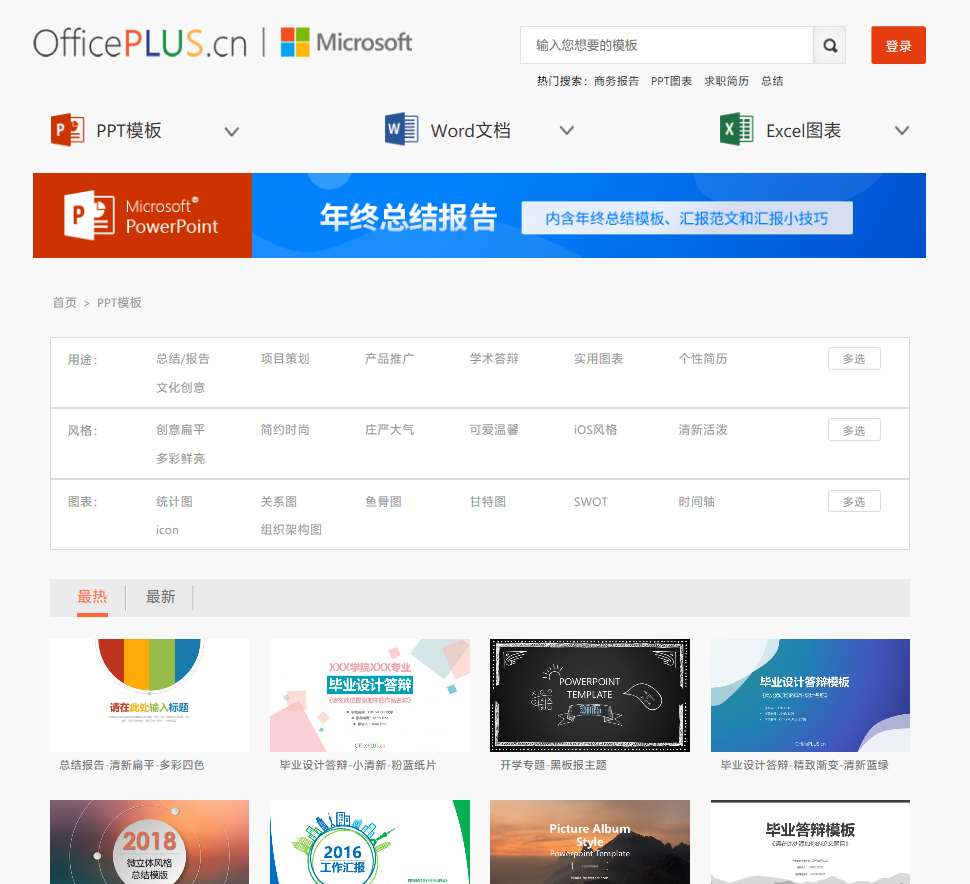Expand the PPT模板 dropdown chevron
970x884 pixels.
point(232,131)
